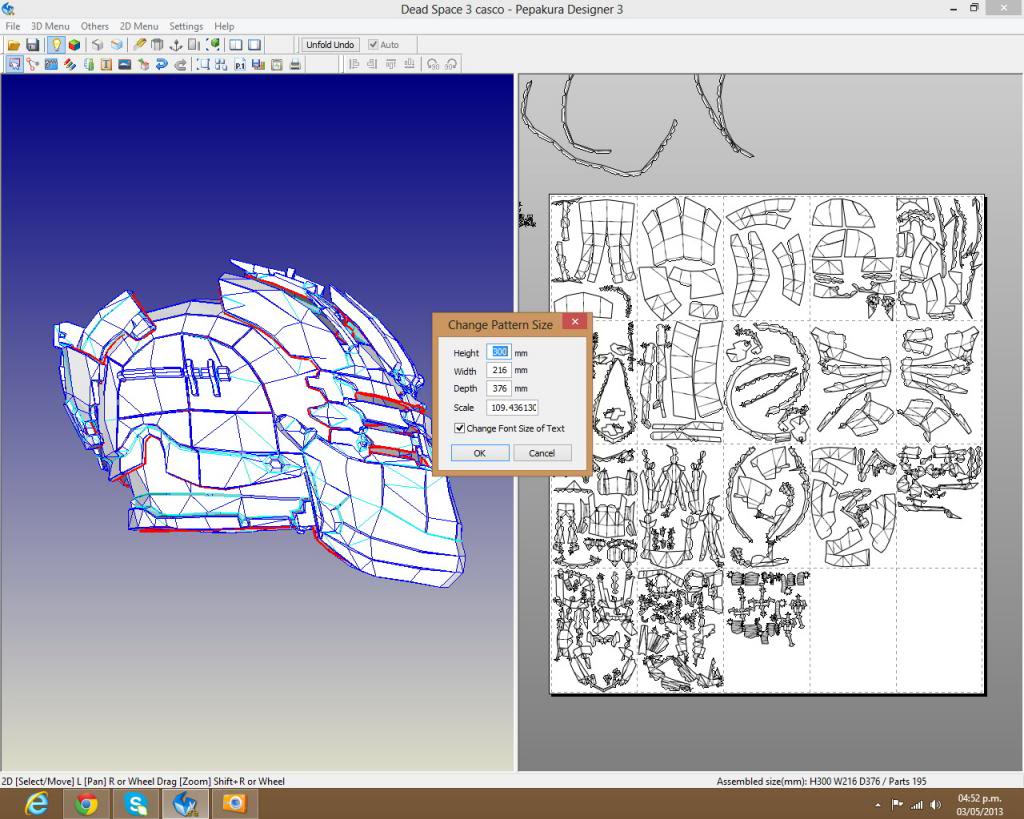Click the Height input field
Image resolution: width=1024 pixels, height=819 pixels.
pos(499,352)
